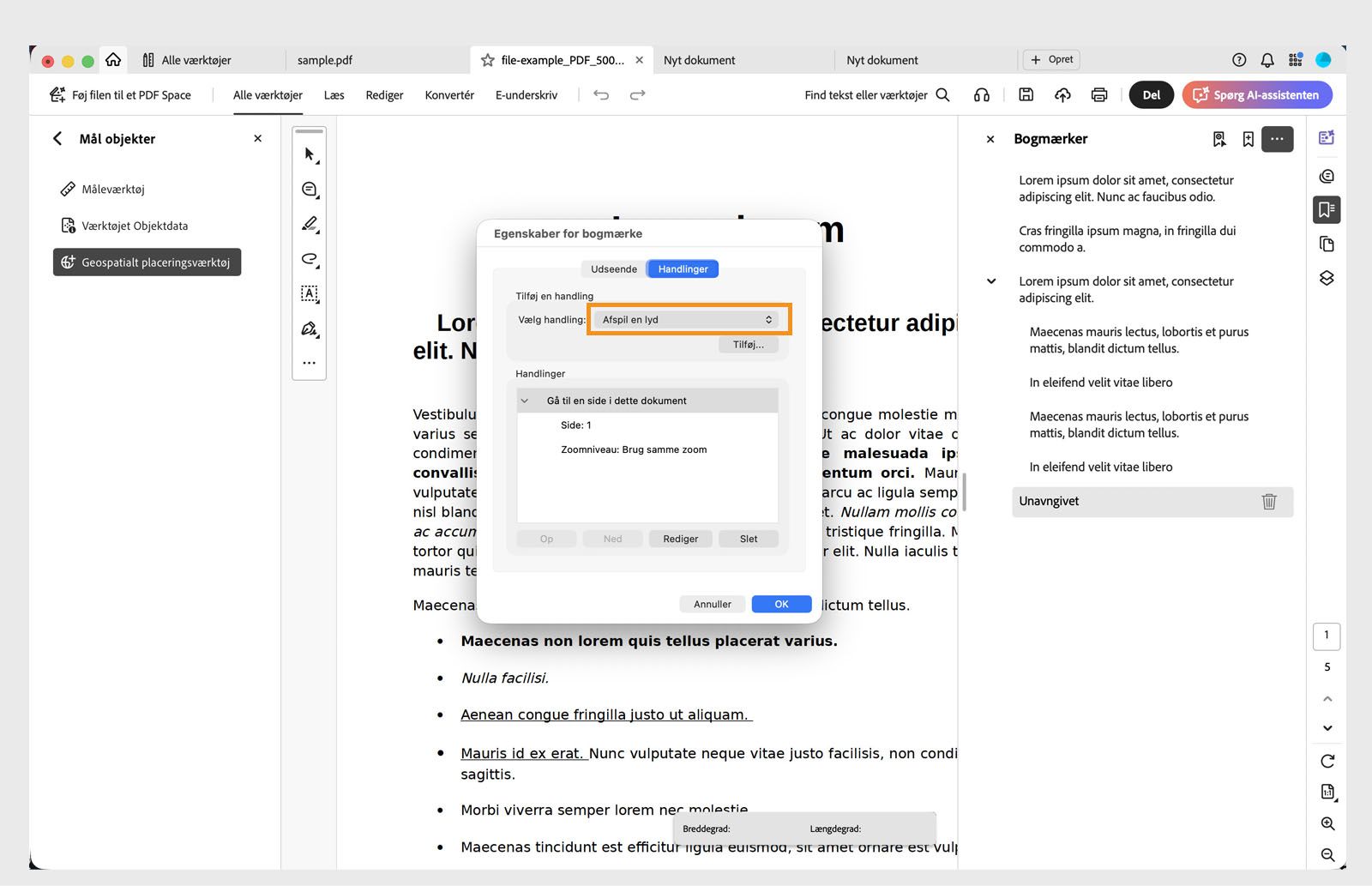This screenshot has width=1372, height=886.
Task: Click the zoom in magnifier icon
Action: [x=1327, y=823]
